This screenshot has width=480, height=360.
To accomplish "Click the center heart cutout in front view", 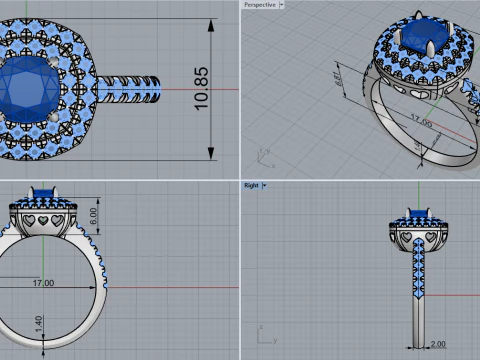I will click(43, 220).
